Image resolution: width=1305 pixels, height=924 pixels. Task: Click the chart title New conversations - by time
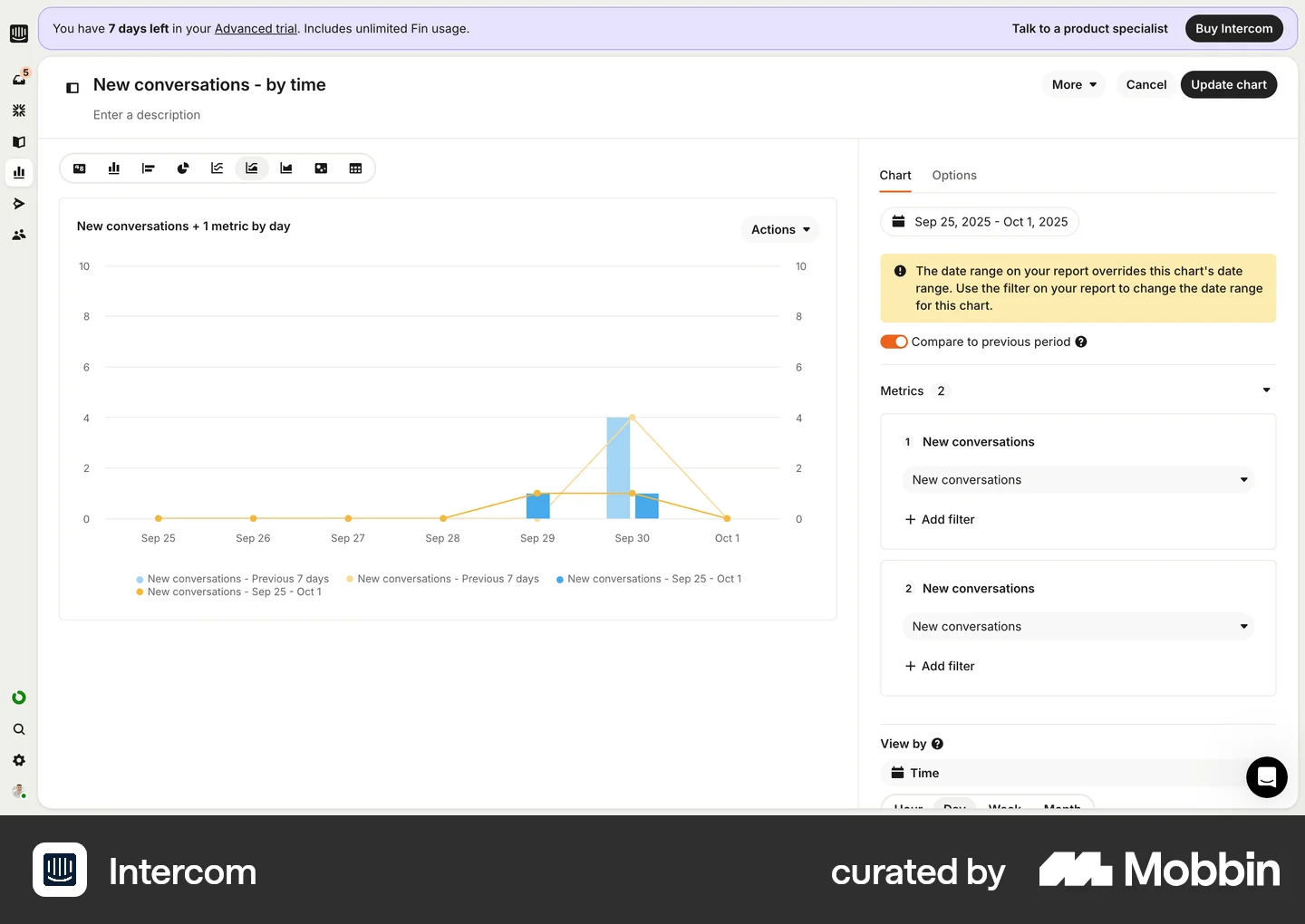pos(209,85)
